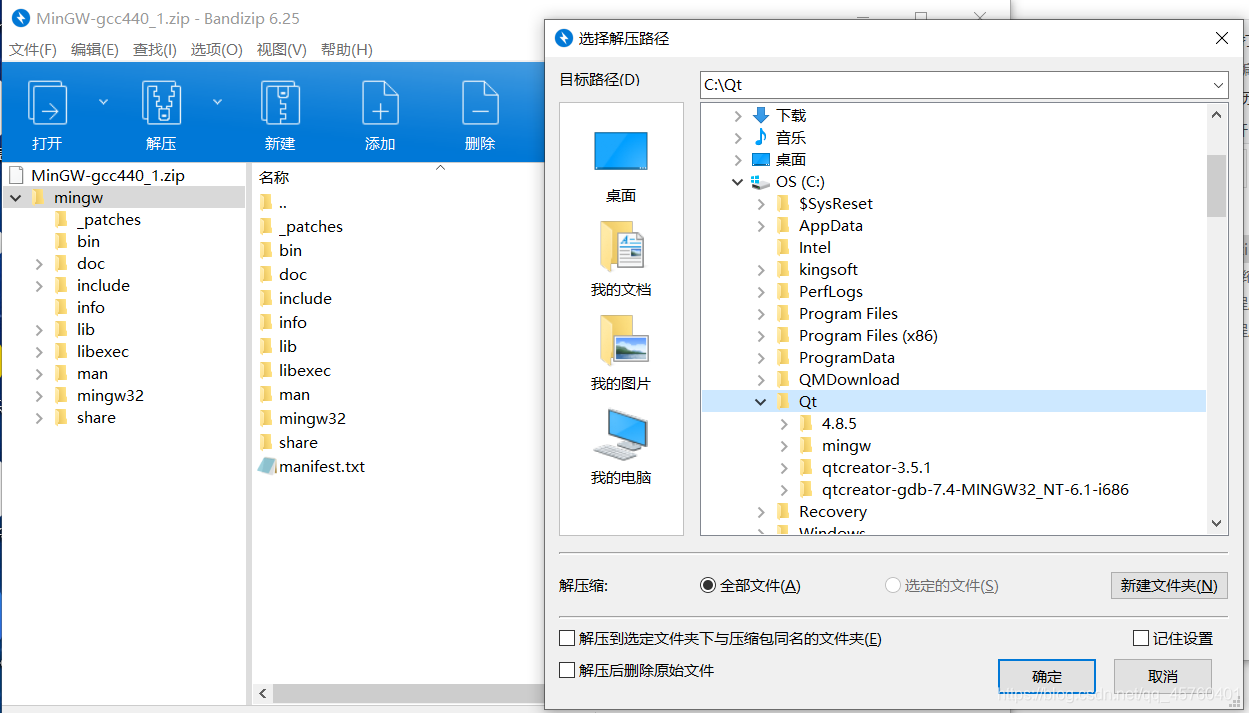Click the qtcreator-3.5.1 folder icon
The height and width of the screenshot is (713, 1249).
coord(807,468)
